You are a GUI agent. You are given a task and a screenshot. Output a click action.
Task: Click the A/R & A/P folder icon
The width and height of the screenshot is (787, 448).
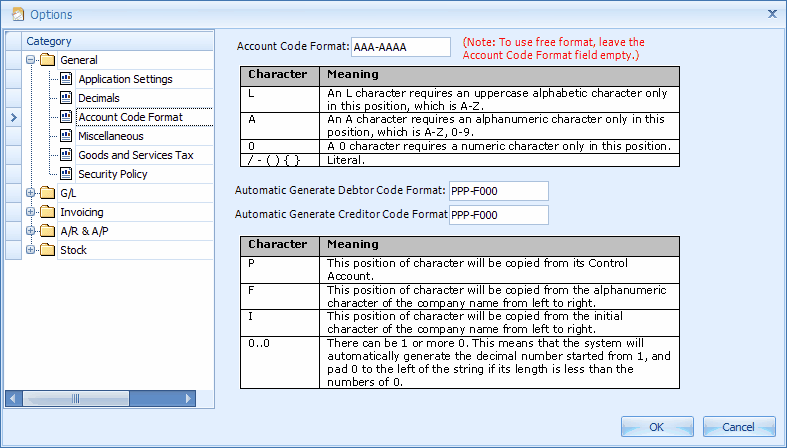pyautogui.click(x=48, y=231)
